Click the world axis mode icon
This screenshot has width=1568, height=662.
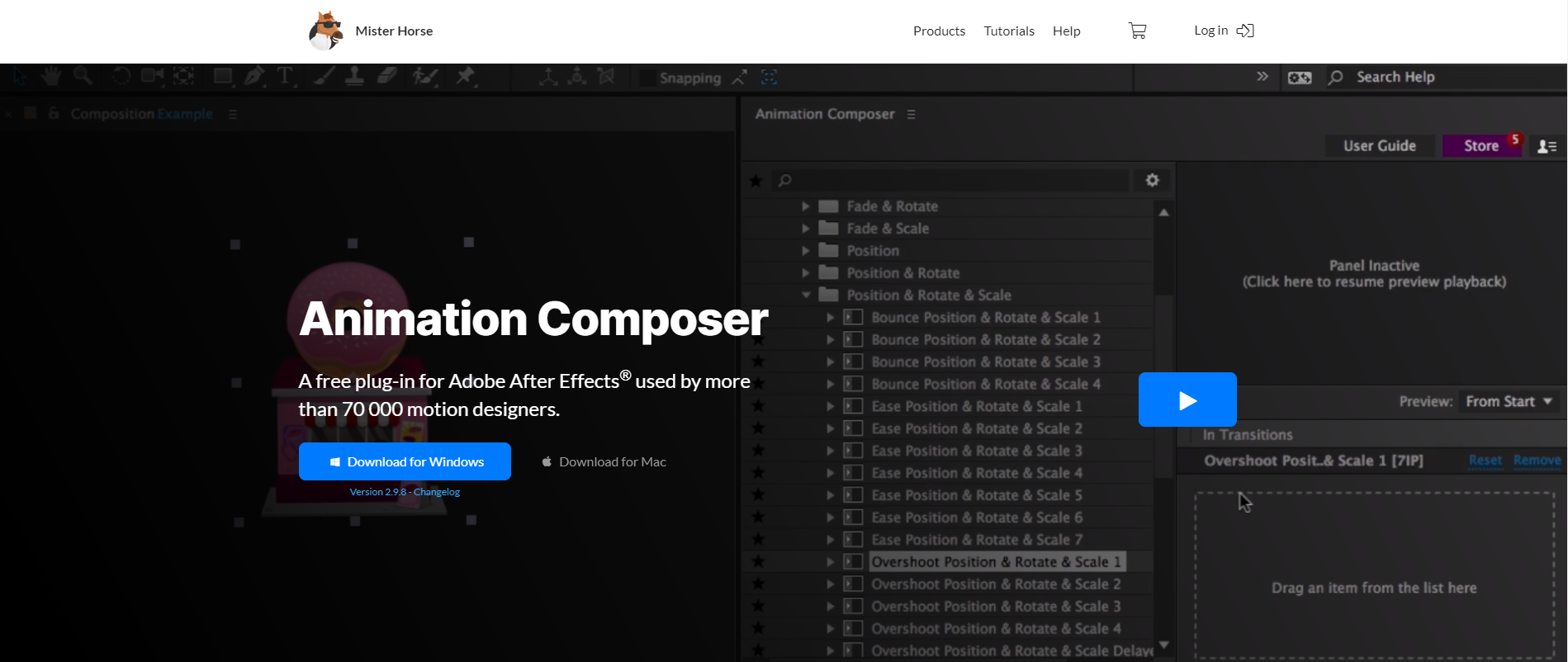pyautogui.click(x=577, y=77)
